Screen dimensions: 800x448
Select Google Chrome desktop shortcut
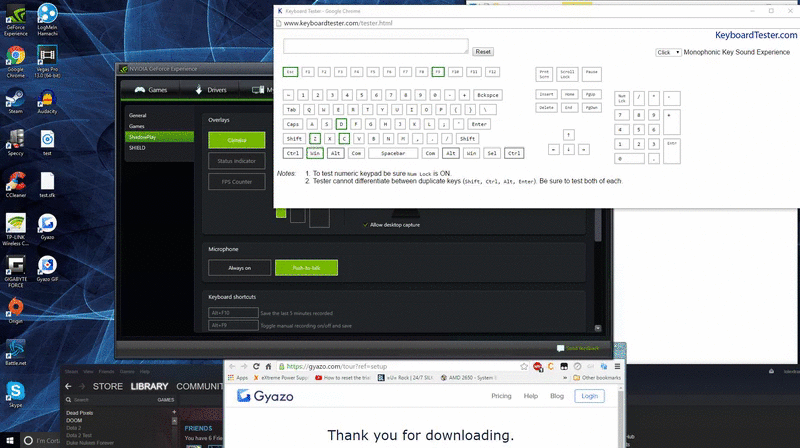pyautogui.click(x=16, y=62)
